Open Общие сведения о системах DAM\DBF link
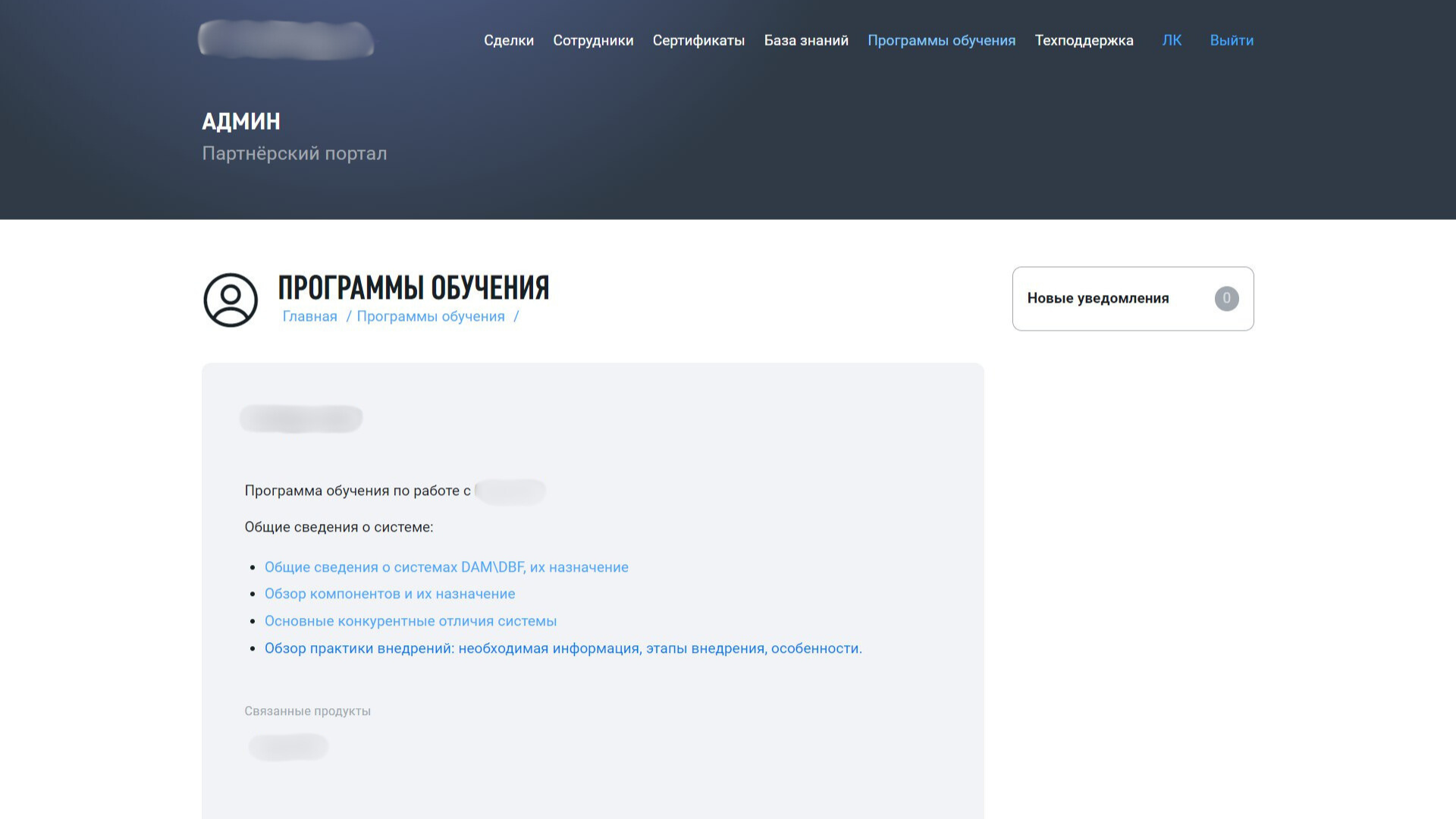 pos(446,567)
